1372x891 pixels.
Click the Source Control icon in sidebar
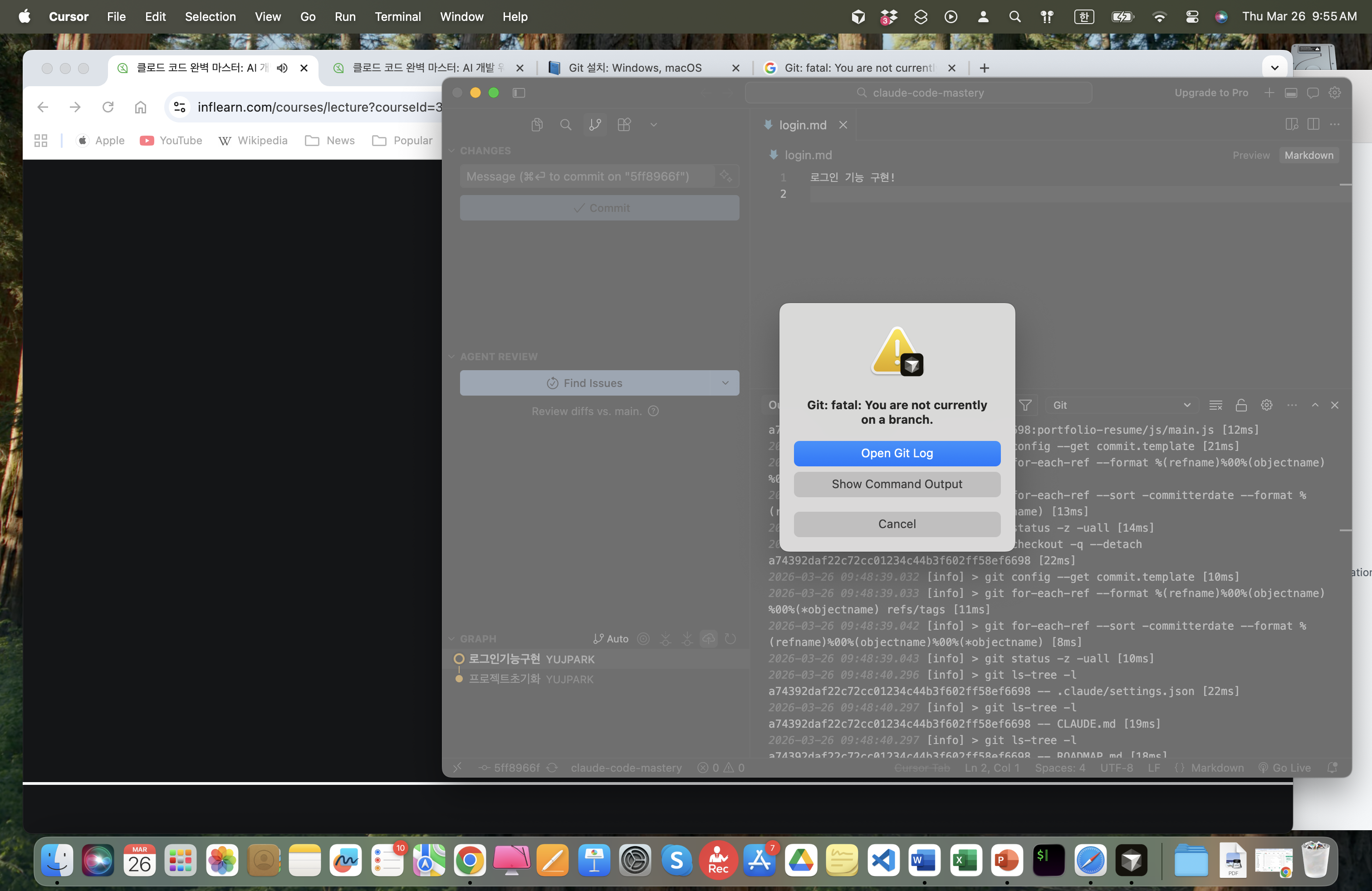[x=595, y=124]
